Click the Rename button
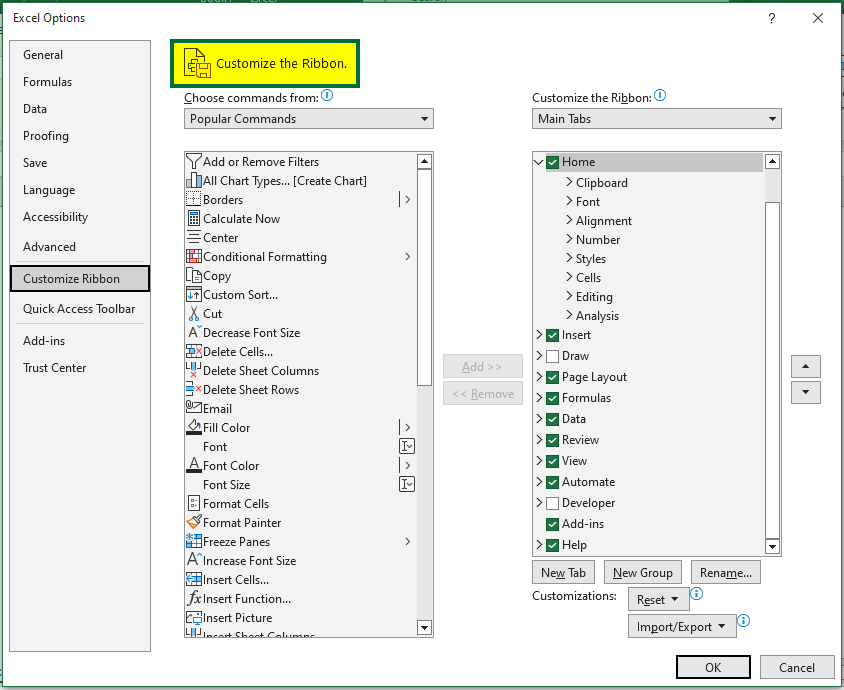 [726, 573]
